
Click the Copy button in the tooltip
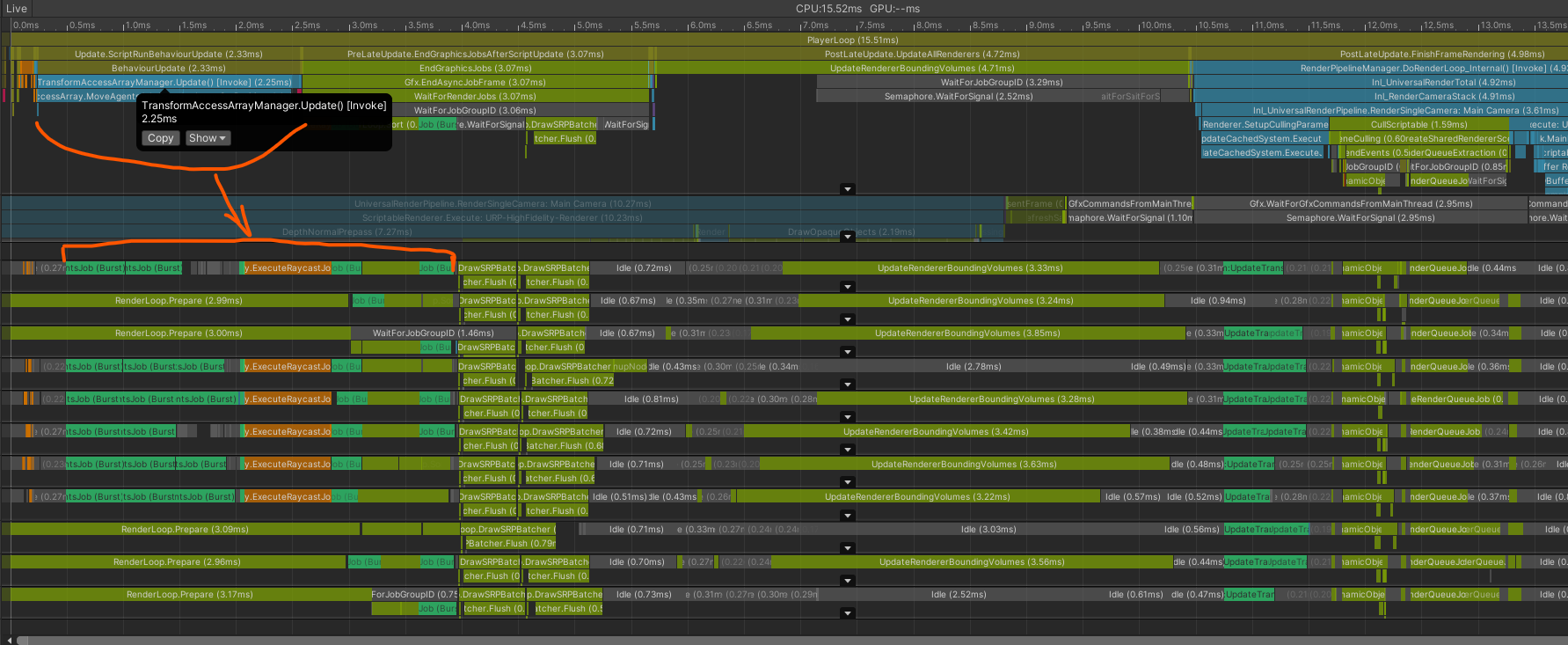point(160,138)
